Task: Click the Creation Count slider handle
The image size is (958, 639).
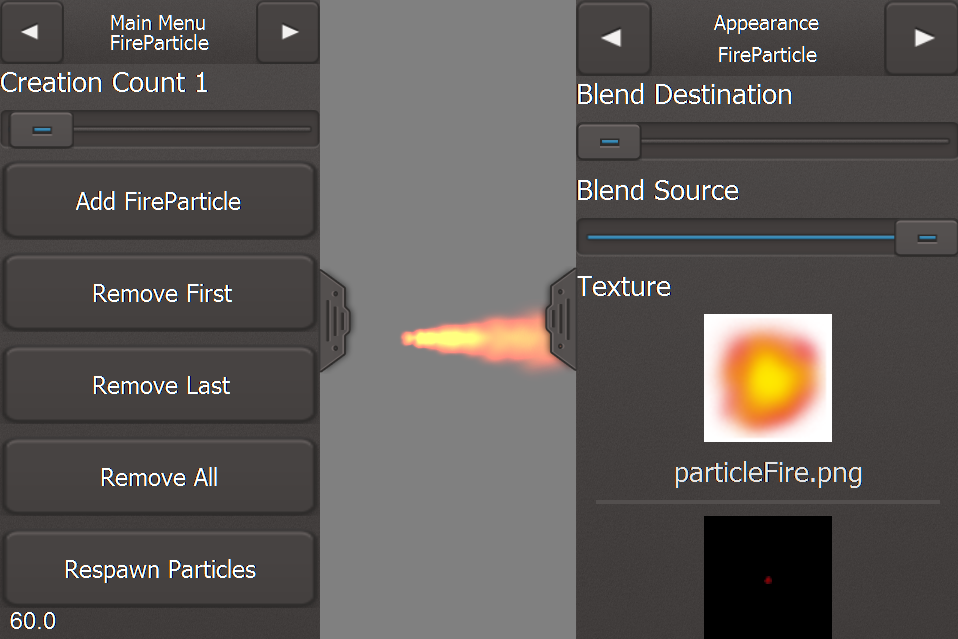Action: click(x=42, y=130)
